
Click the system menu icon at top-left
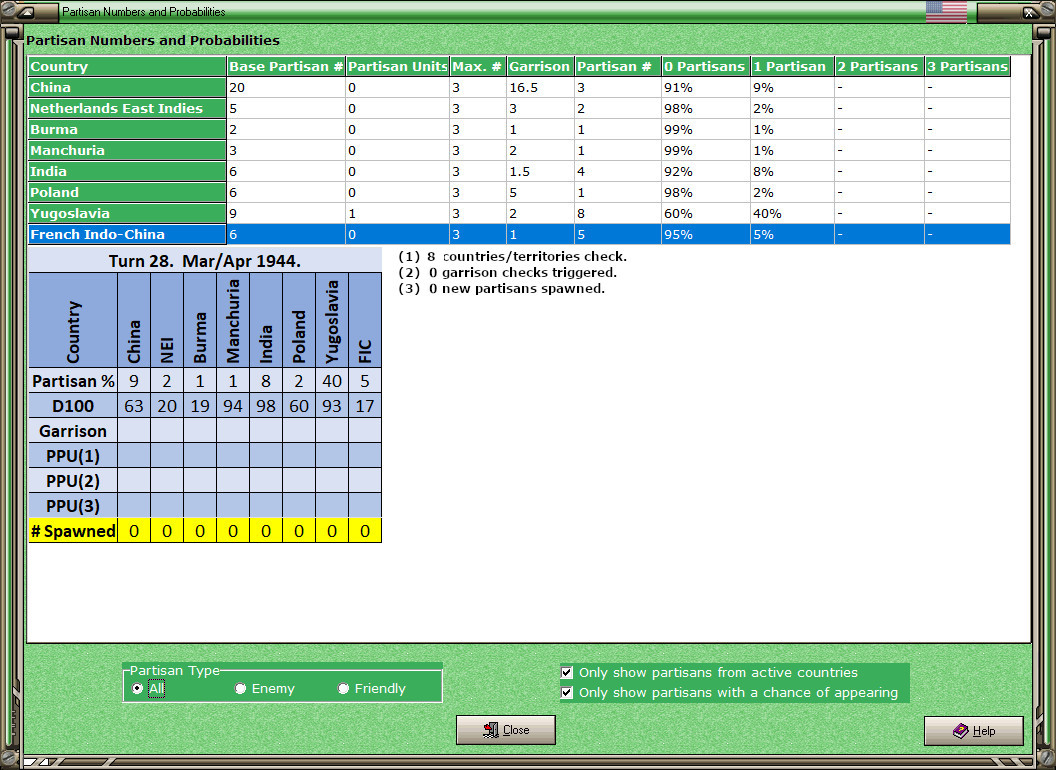pos(26,11)
